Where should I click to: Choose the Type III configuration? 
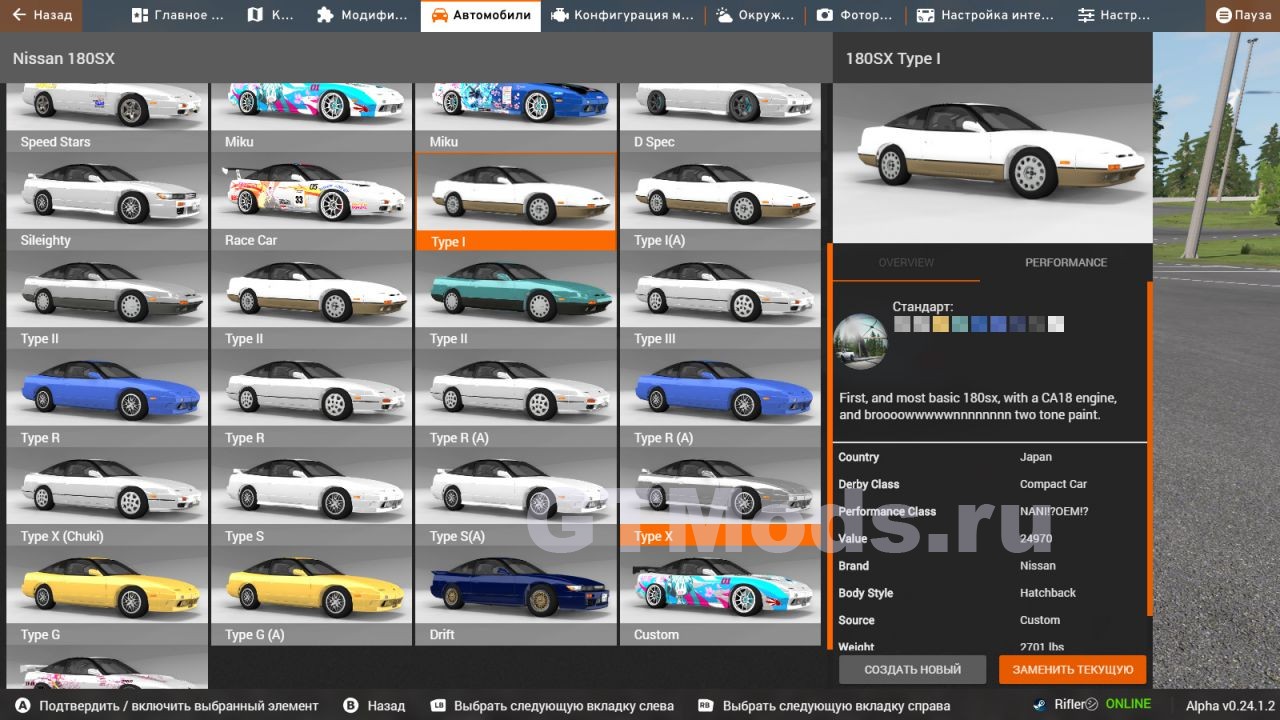tap(720, 300)
